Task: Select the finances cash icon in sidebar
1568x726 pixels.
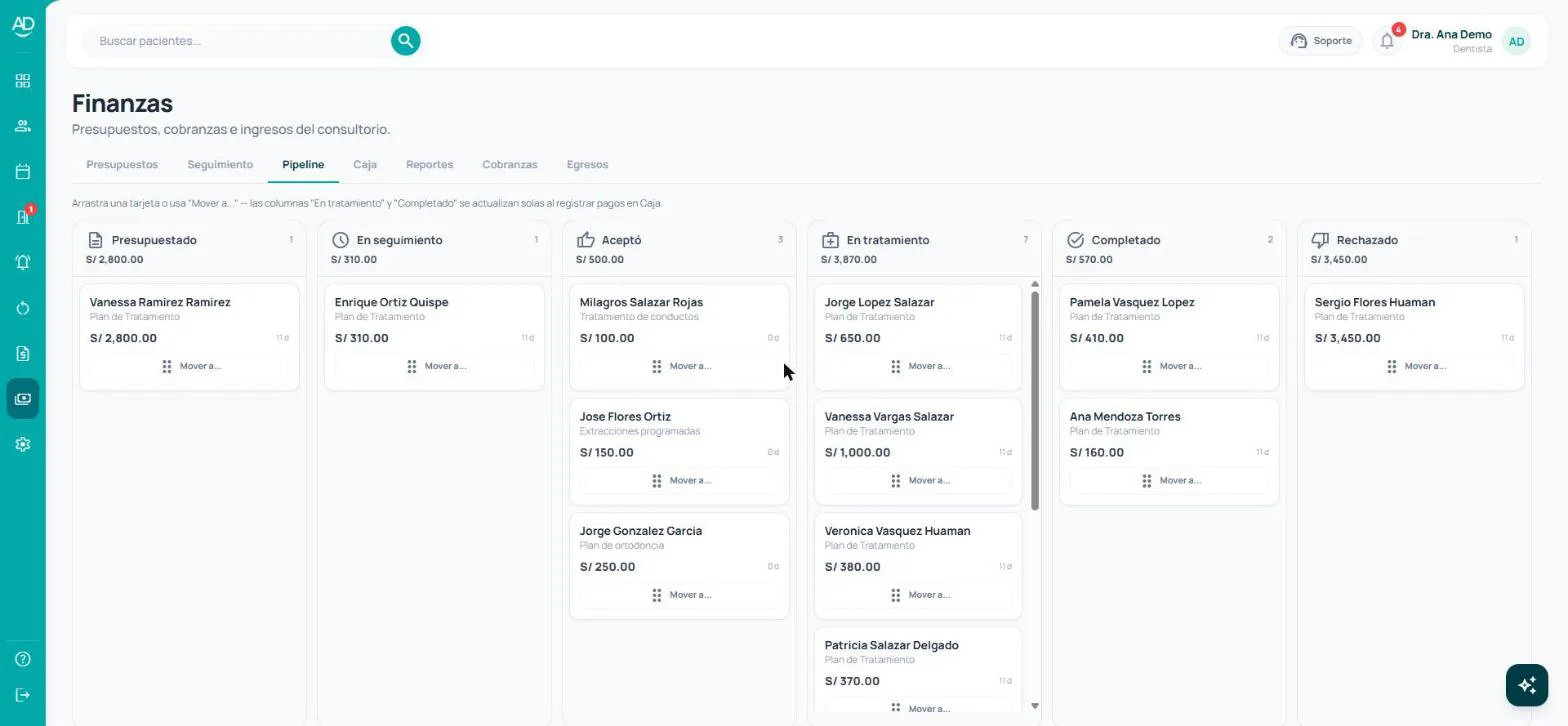Action: pos(23,399)
